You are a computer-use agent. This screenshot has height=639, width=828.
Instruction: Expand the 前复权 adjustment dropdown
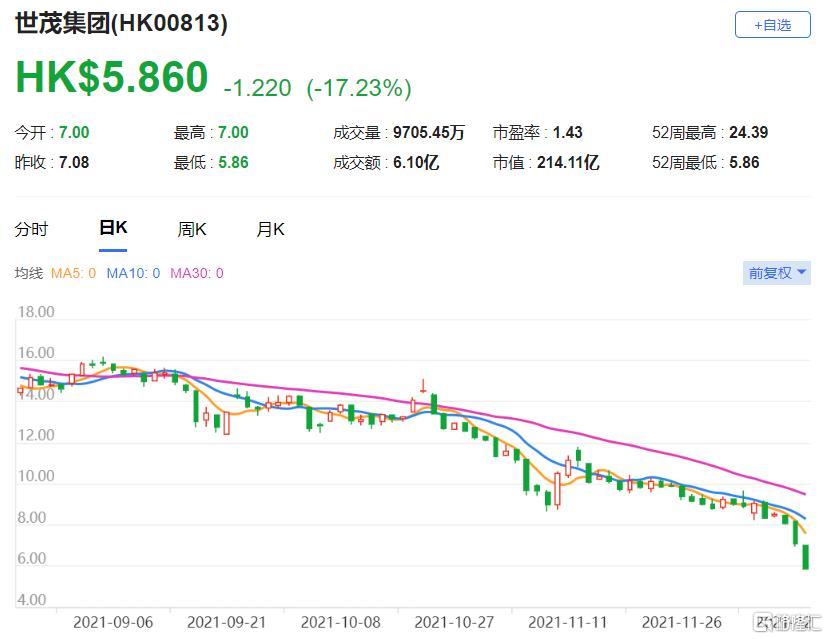click(x=777, y=272)
